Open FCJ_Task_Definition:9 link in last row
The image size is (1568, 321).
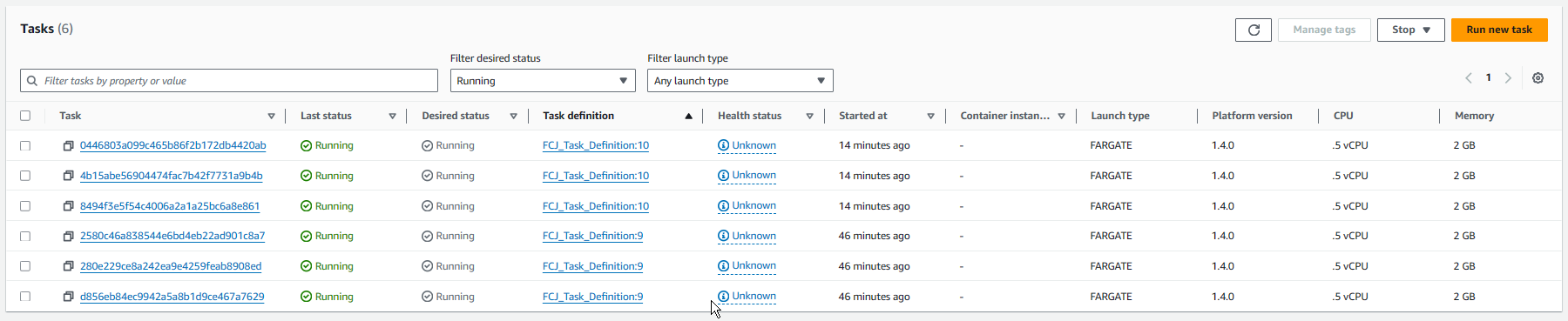(593, 297)
